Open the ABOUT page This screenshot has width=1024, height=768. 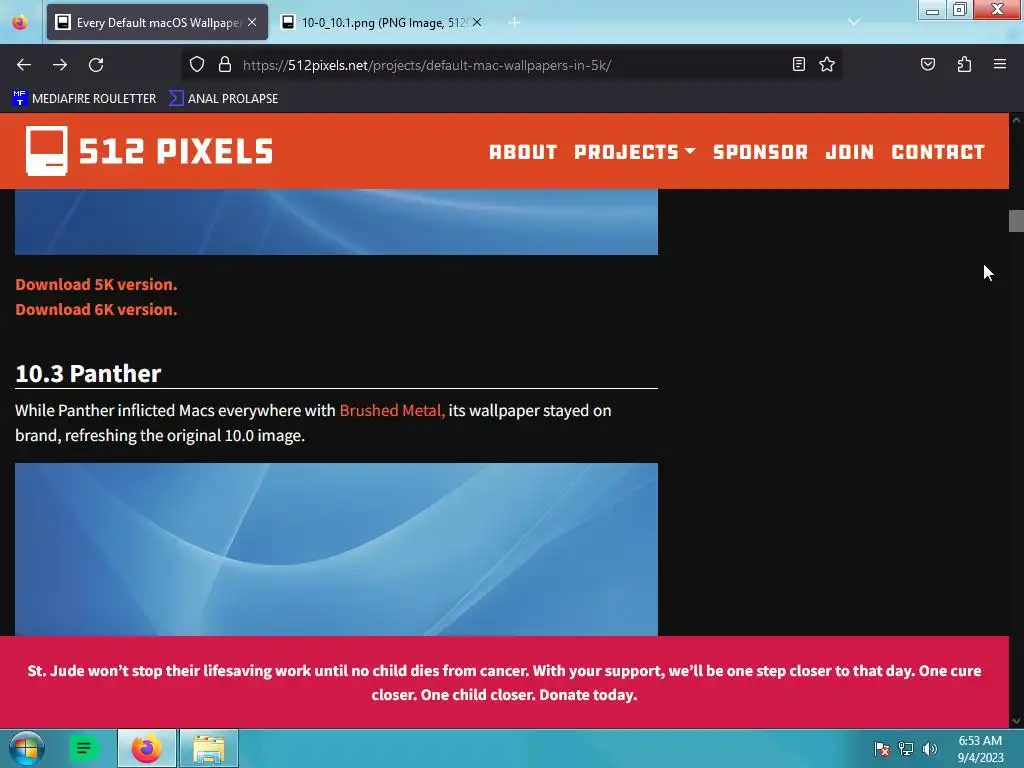click(523, 152)
